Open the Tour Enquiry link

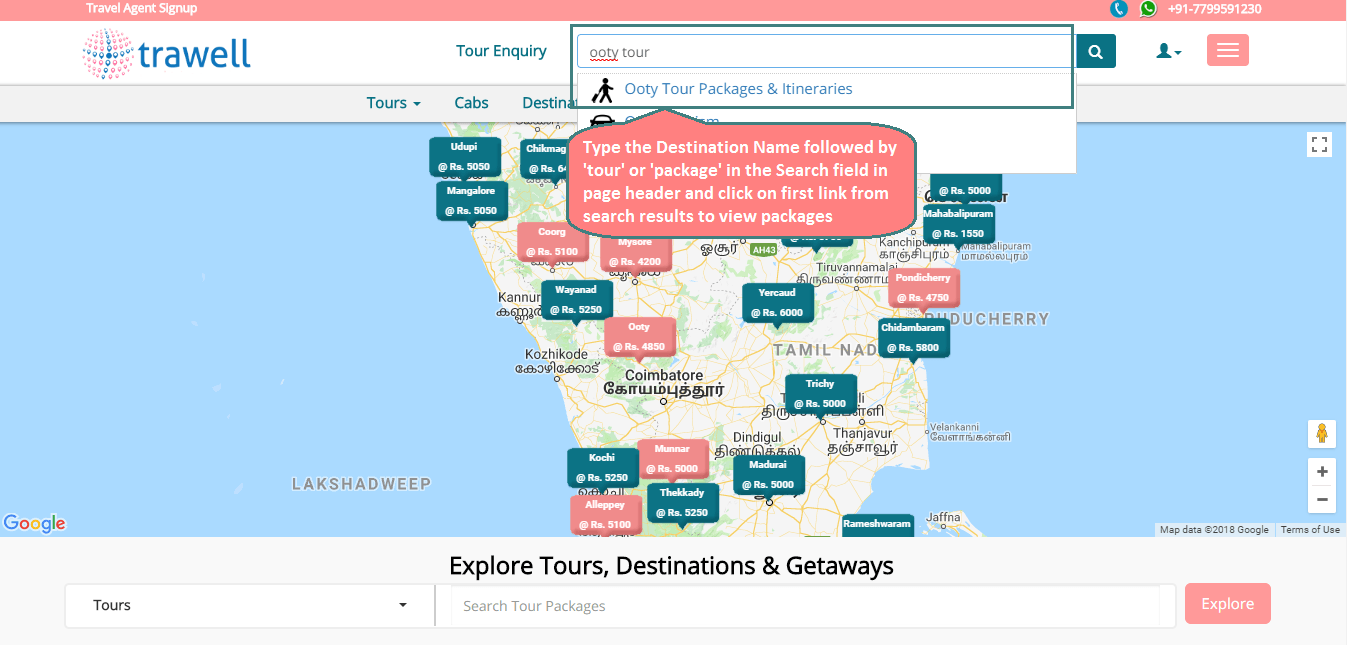pos(501,51)
